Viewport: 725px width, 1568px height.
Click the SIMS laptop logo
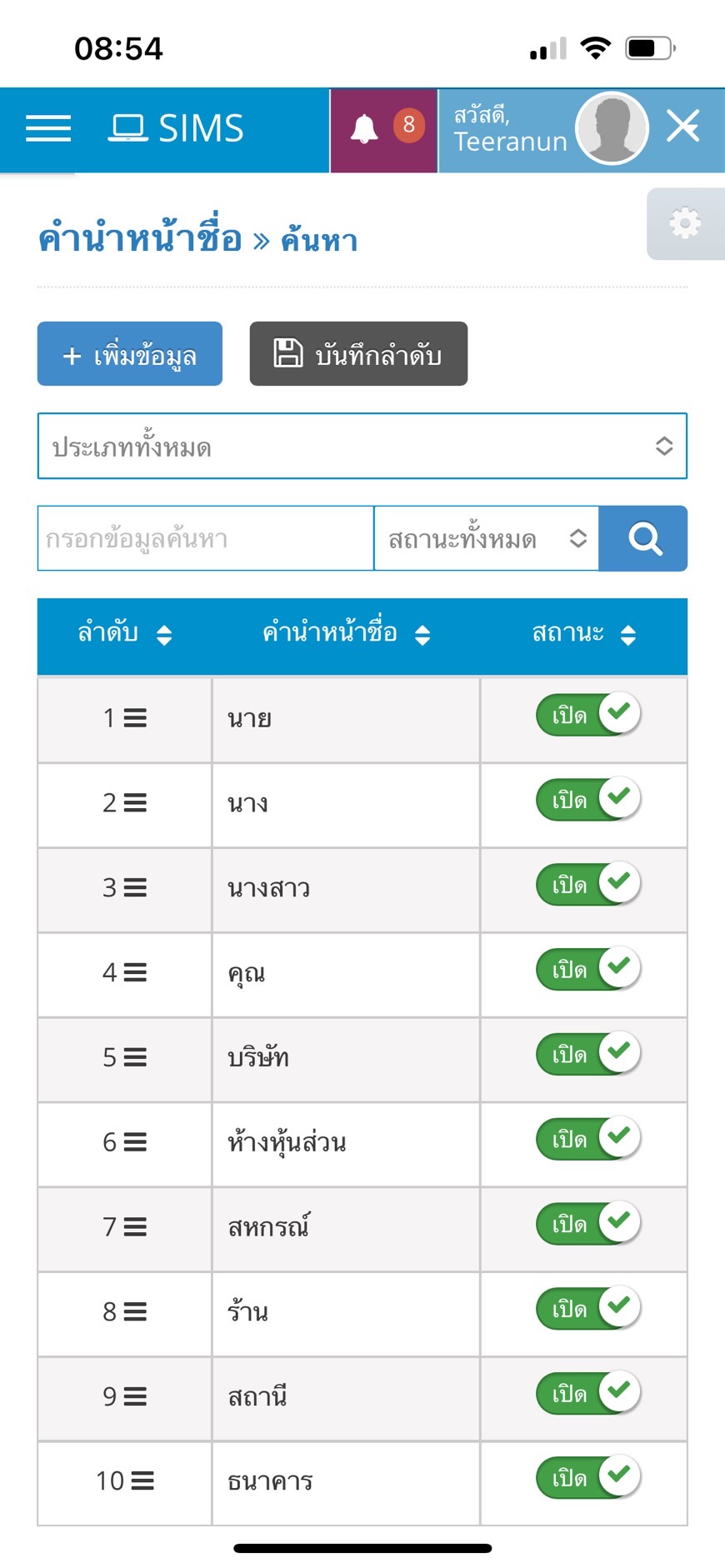coord(177,128)
